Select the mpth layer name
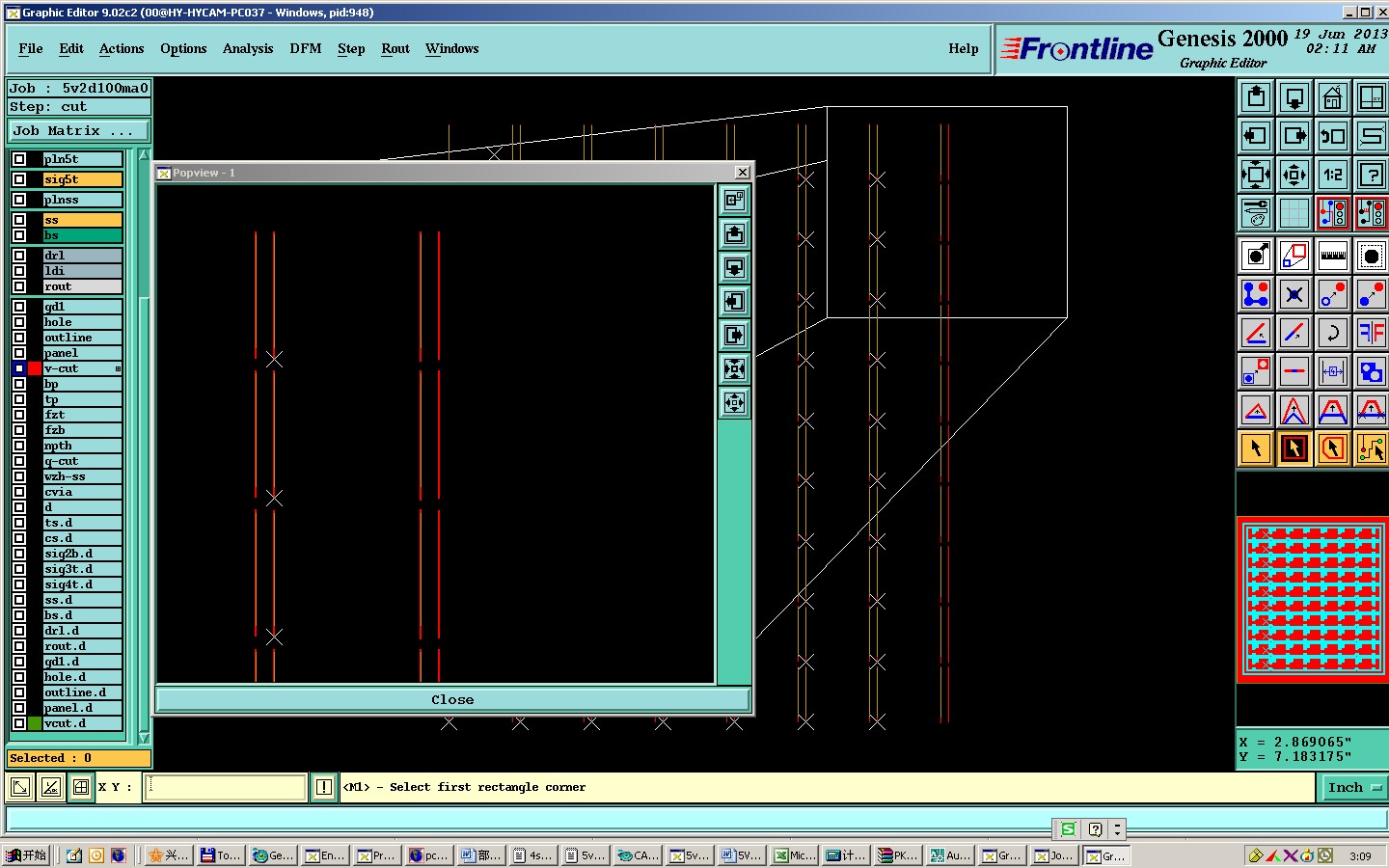The height and width of the screenshot is (868, 1389). tap(83, 446)
